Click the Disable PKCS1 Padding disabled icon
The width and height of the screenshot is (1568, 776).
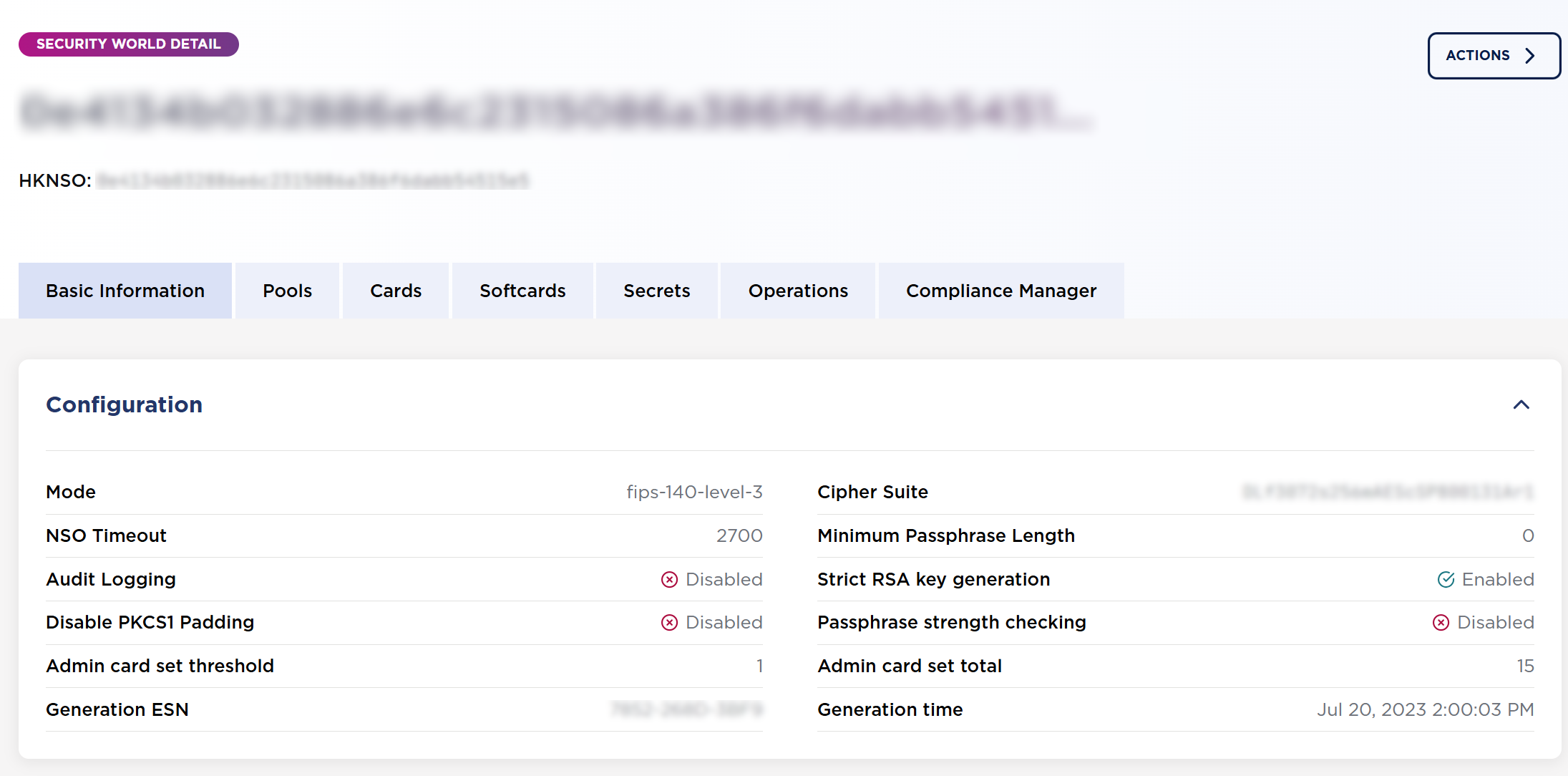pyautogui.click(x=669, y=622)
